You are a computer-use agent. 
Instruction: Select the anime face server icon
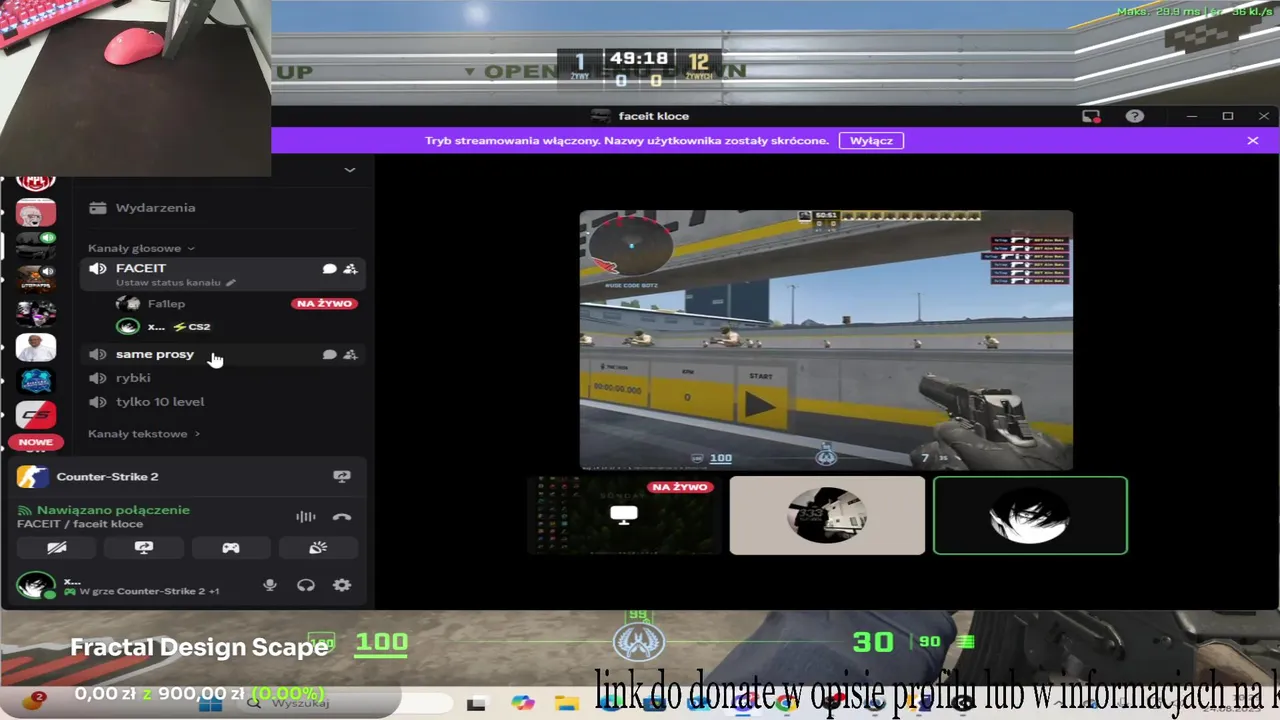coord(36,314)
